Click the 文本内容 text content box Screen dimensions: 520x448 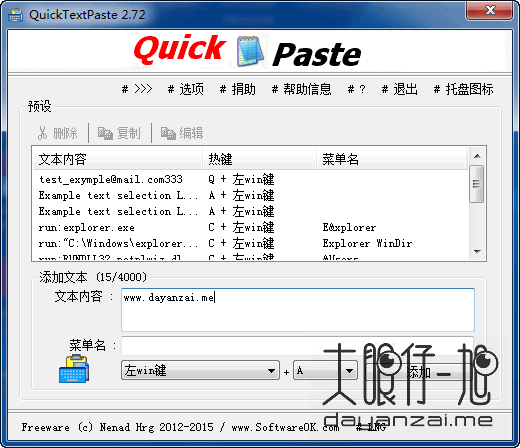[298, 310]
